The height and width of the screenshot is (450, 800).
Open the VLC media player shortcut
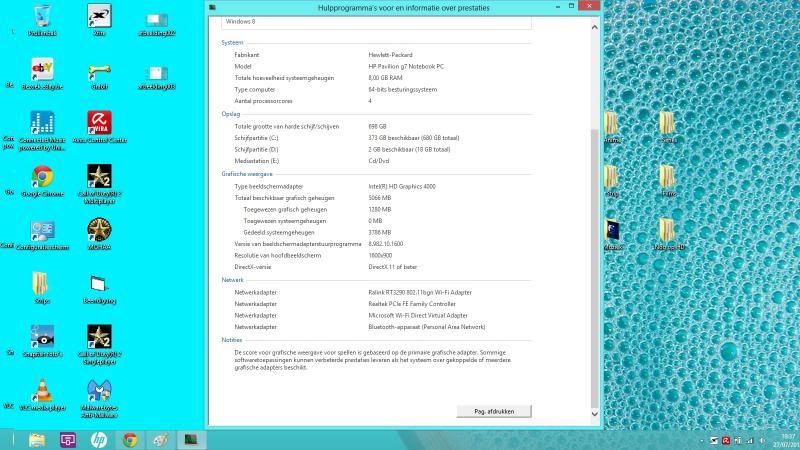42,394
